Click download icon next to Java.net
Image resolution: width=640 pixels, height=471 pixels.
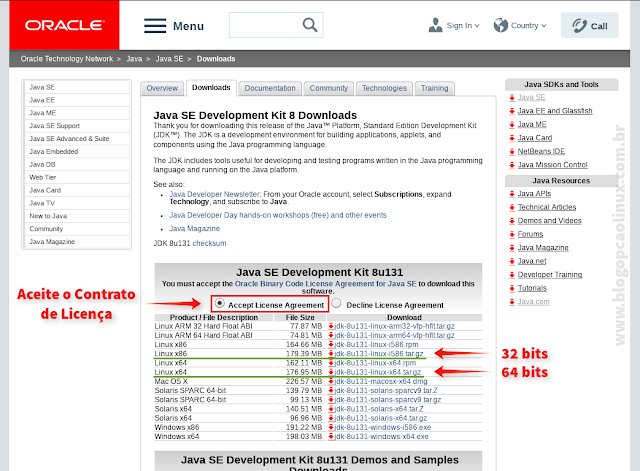click(512, 261)
